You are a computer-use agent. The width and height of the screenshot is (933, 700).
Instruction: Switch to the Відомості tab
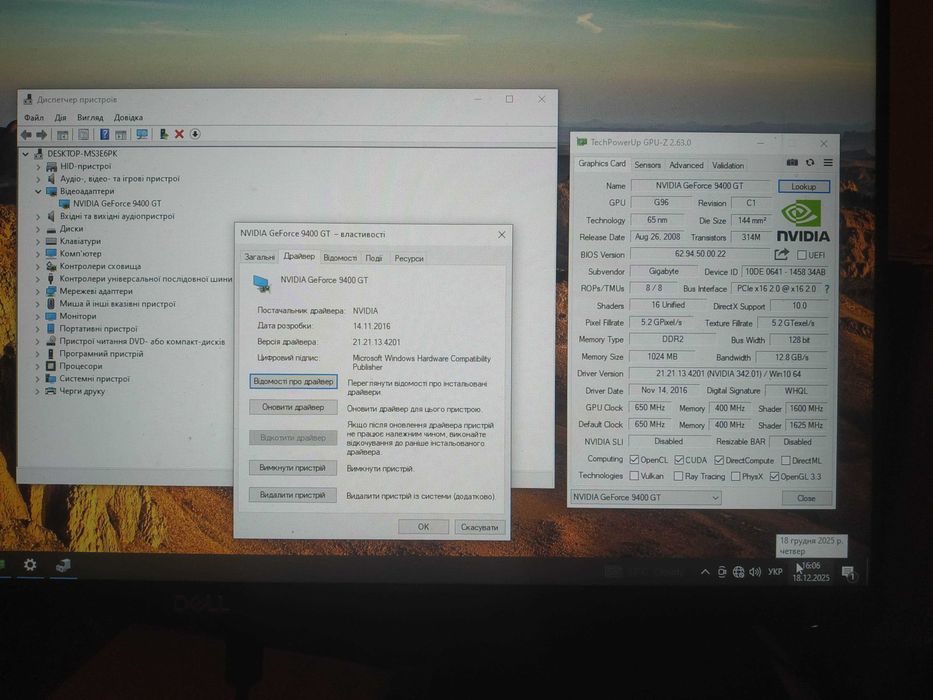tap(340, 258)
